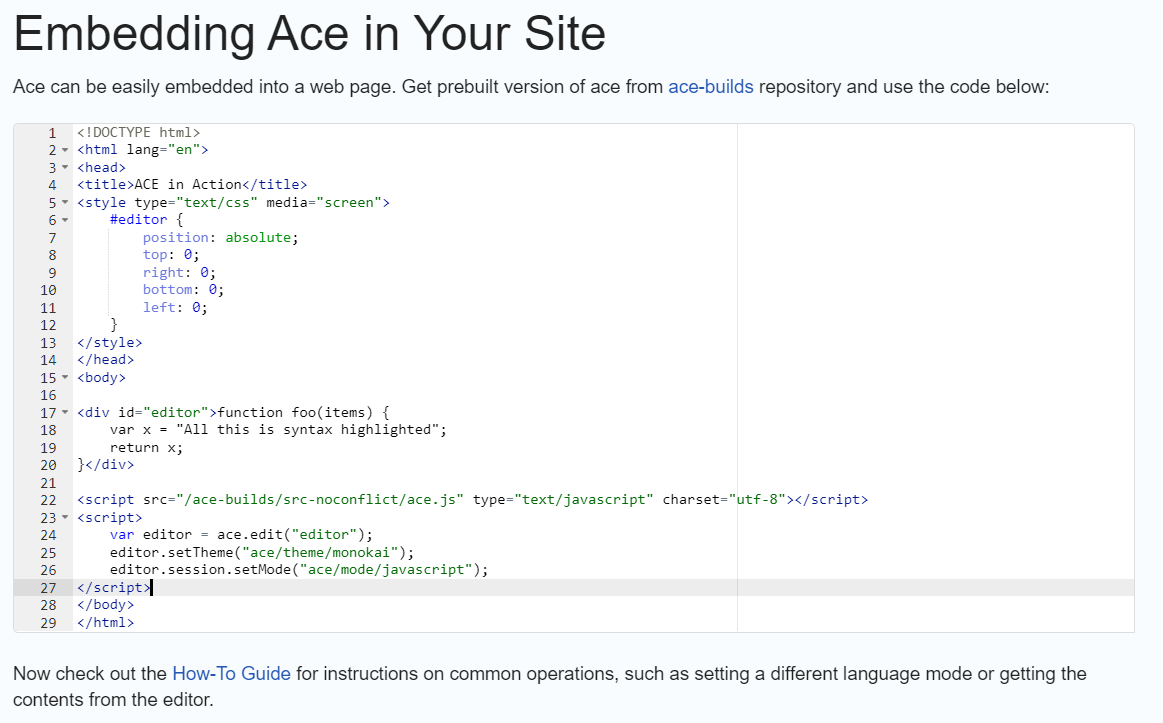1163x723 pixels.
Task: Click the 'right' property on line 9
Action: coord(163,272)
